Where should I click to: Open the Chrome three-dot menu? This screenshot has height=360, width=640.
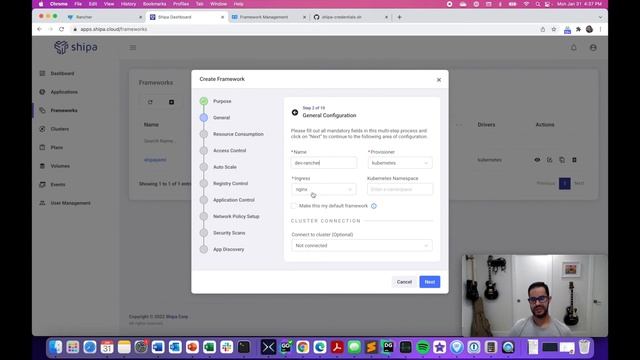600,29
